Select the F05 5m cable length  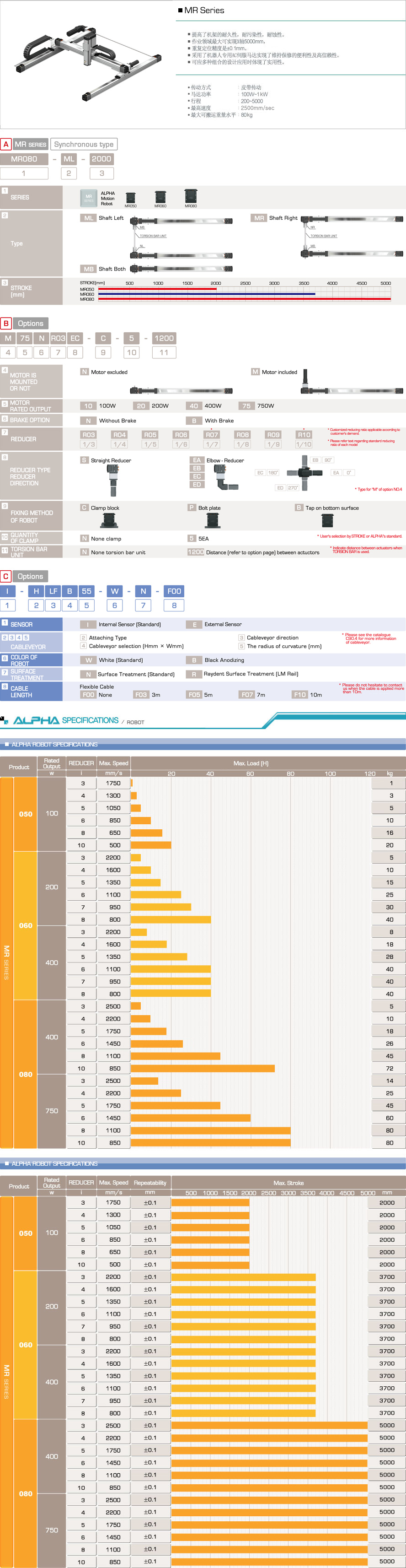pyautogui.click(x=200, y=694)
